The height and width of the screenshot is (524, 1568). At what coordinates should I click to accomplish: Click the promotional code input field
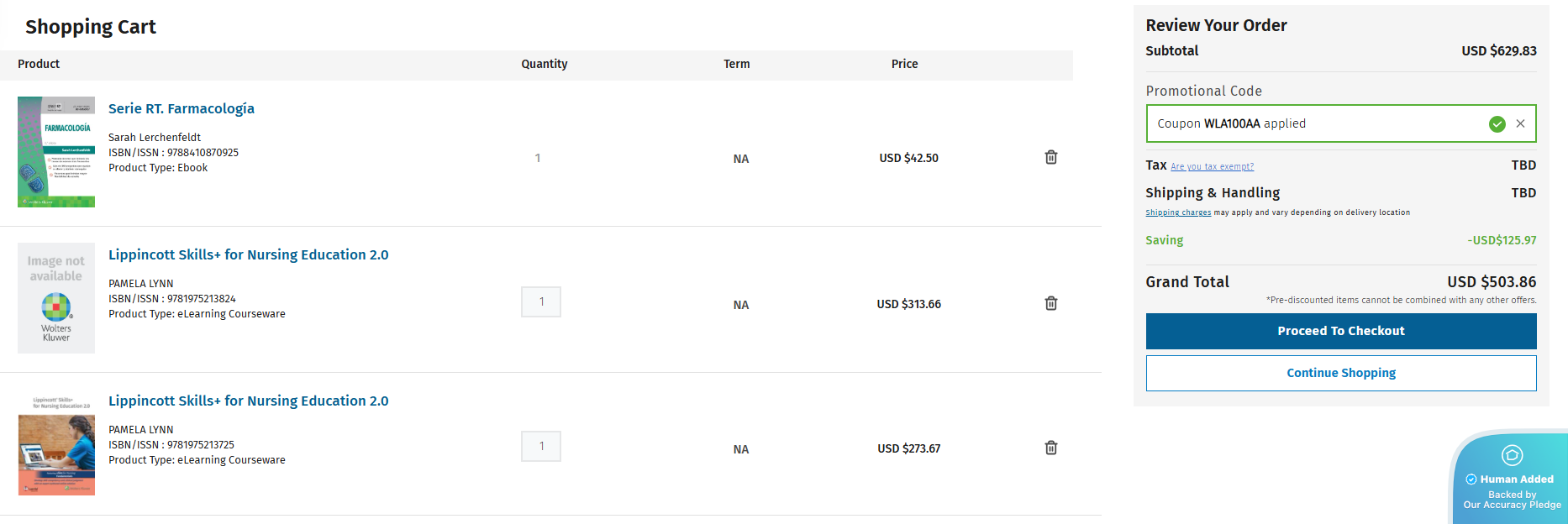point(1311,123)
